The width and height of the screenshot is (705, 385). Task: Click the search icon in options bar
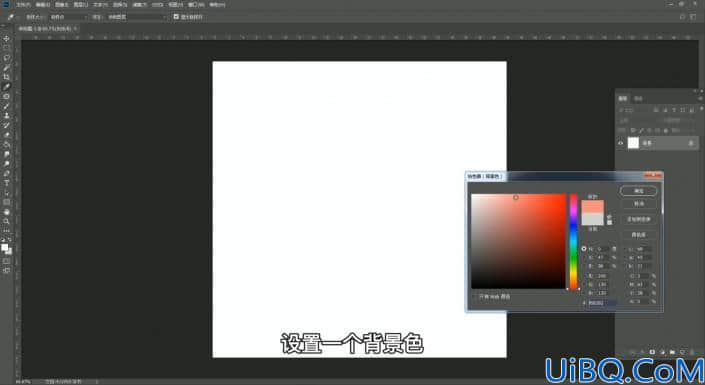pyautogui.click(x=683, y=17)
